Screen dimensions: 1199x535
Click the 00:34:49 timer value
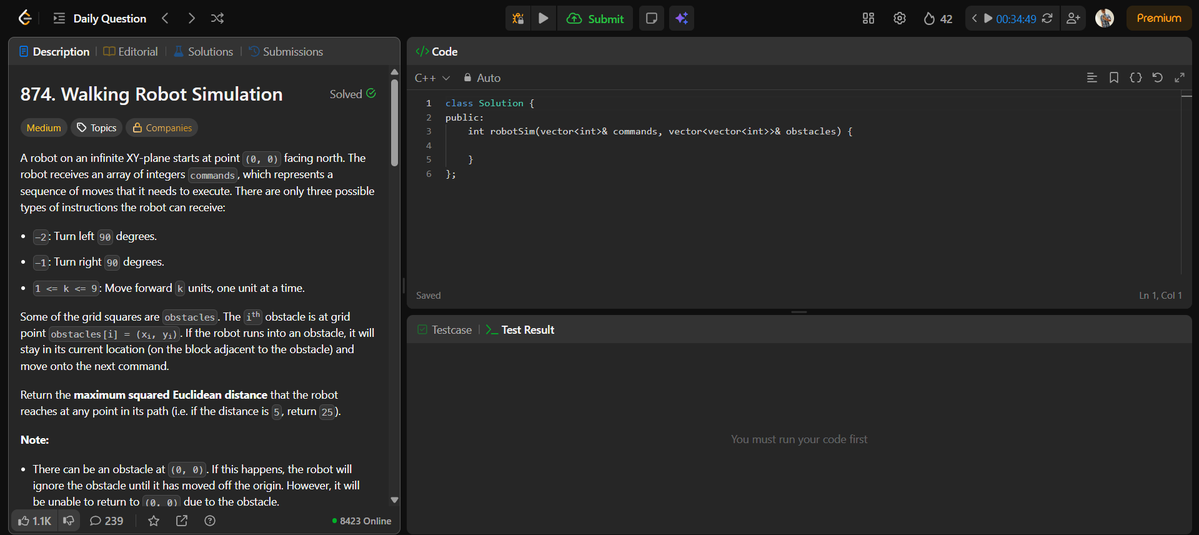[x=1015, y=18]
